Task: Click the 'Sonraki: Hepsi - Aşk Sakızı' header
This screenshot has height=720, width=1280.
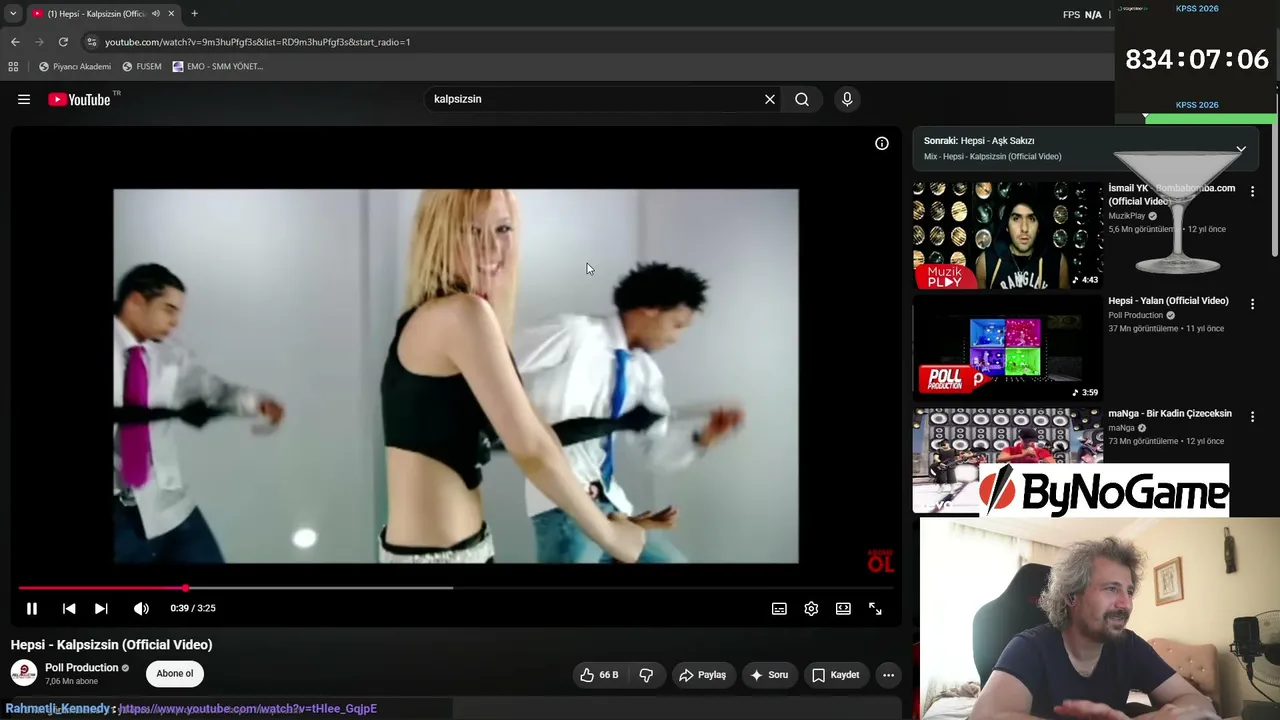Action: coord(979,141)
